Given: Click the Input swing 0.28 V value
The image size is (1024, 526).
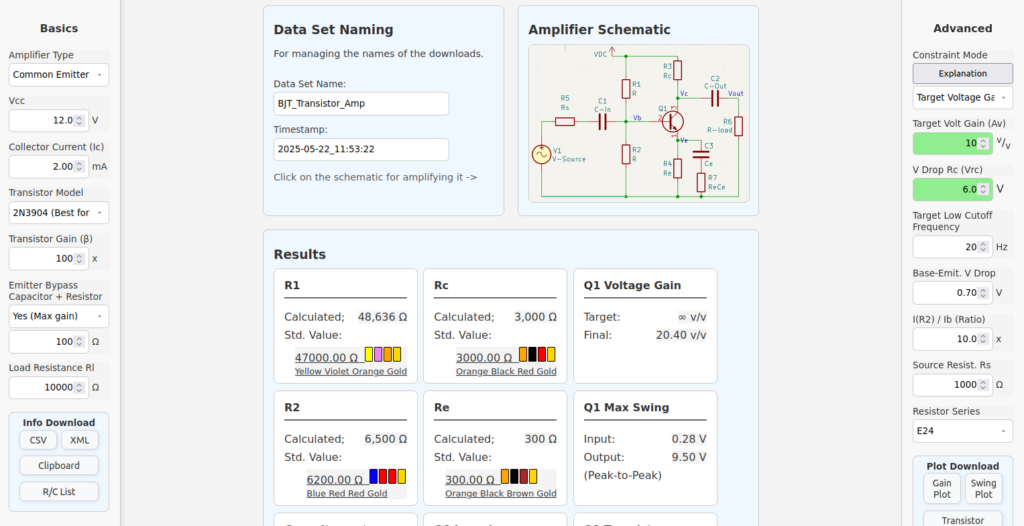Looking at the screenshot, I should point(689,438).
